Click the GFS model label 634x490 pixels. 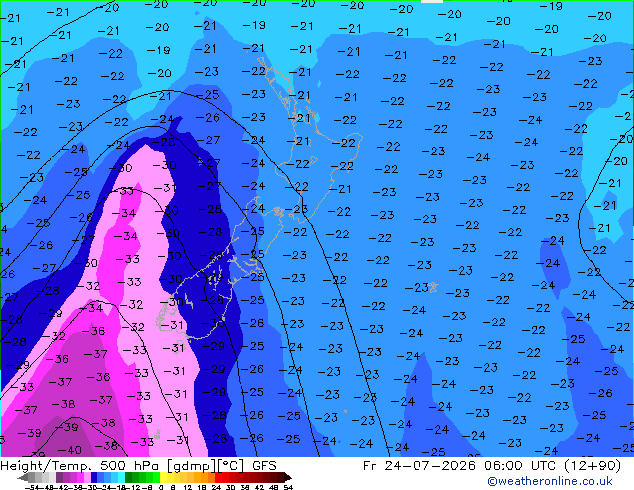tap(264, 466)
